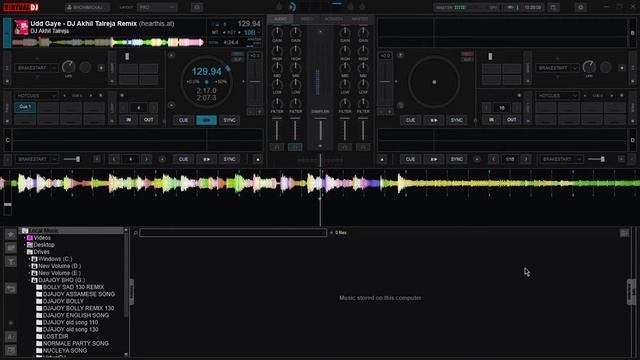Expand the New Volume (E:) drive
This screenshot has width=640, height=360.
[29, 273]
